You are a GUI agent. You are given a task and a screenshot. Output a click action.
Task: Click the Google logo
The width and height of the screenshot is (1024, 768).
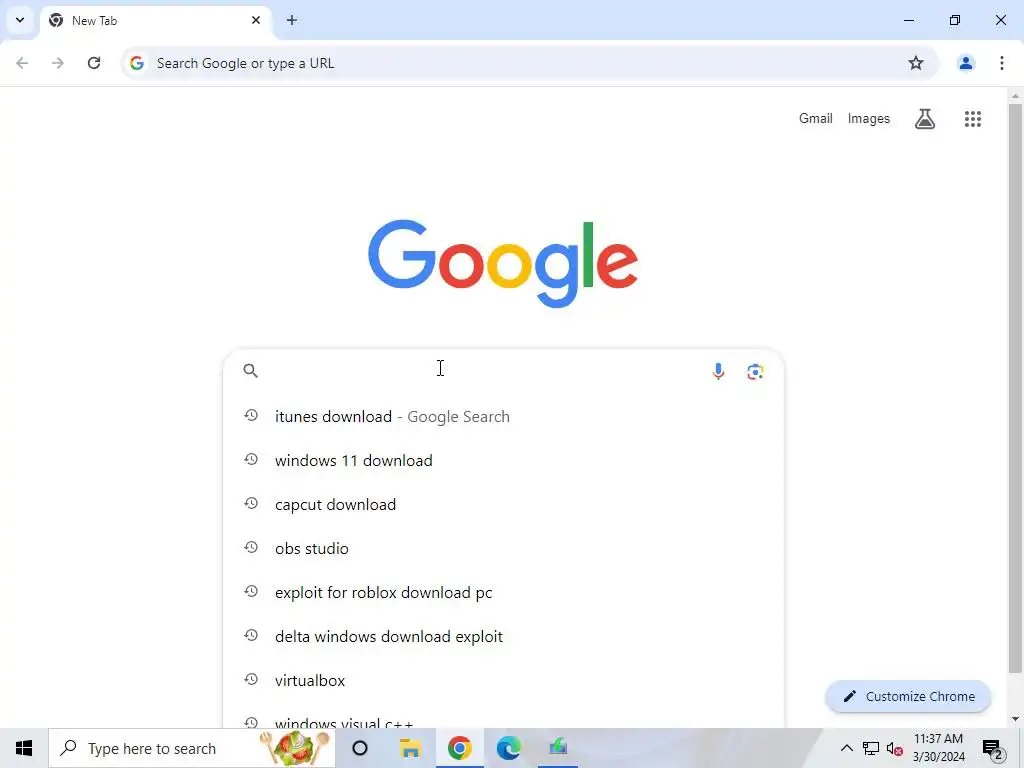pyautogui.click(x=503, y=263)
